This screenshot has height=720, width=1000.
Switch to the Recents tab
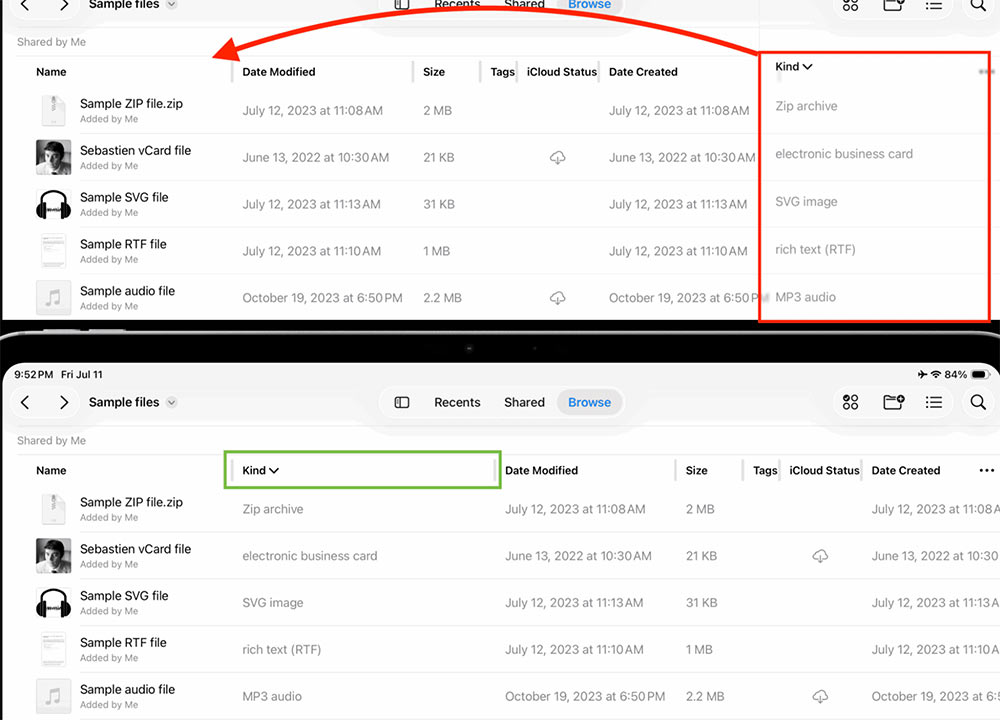click(x=457, y=402)
